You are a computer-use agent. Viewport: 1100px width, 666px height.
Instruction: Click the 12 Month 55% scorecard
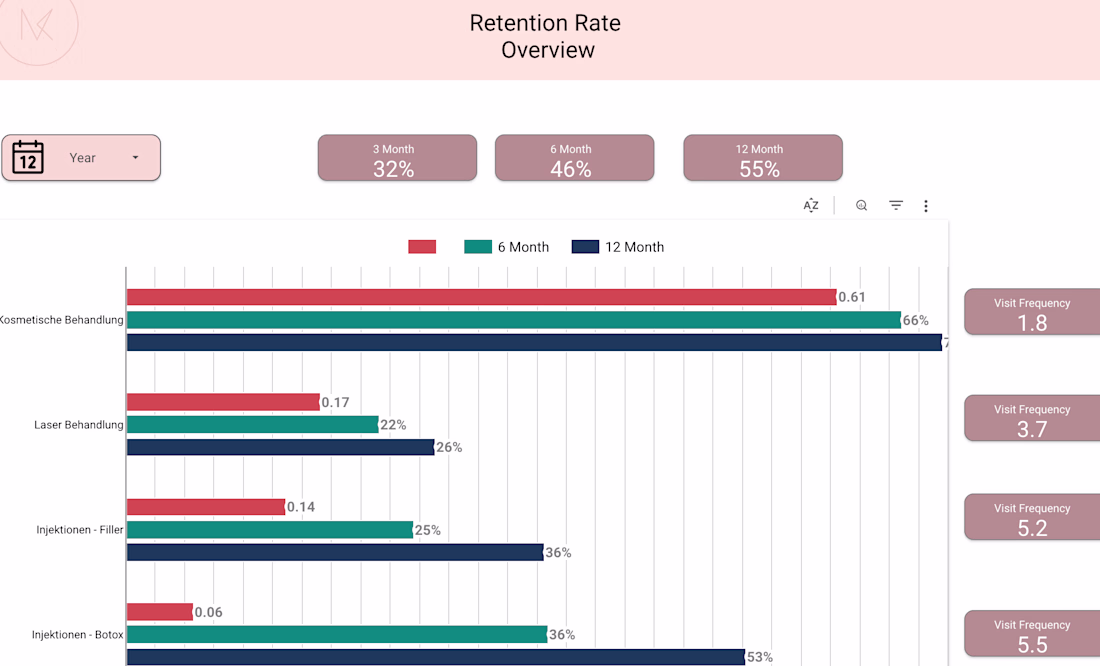[x=762, y=158]
